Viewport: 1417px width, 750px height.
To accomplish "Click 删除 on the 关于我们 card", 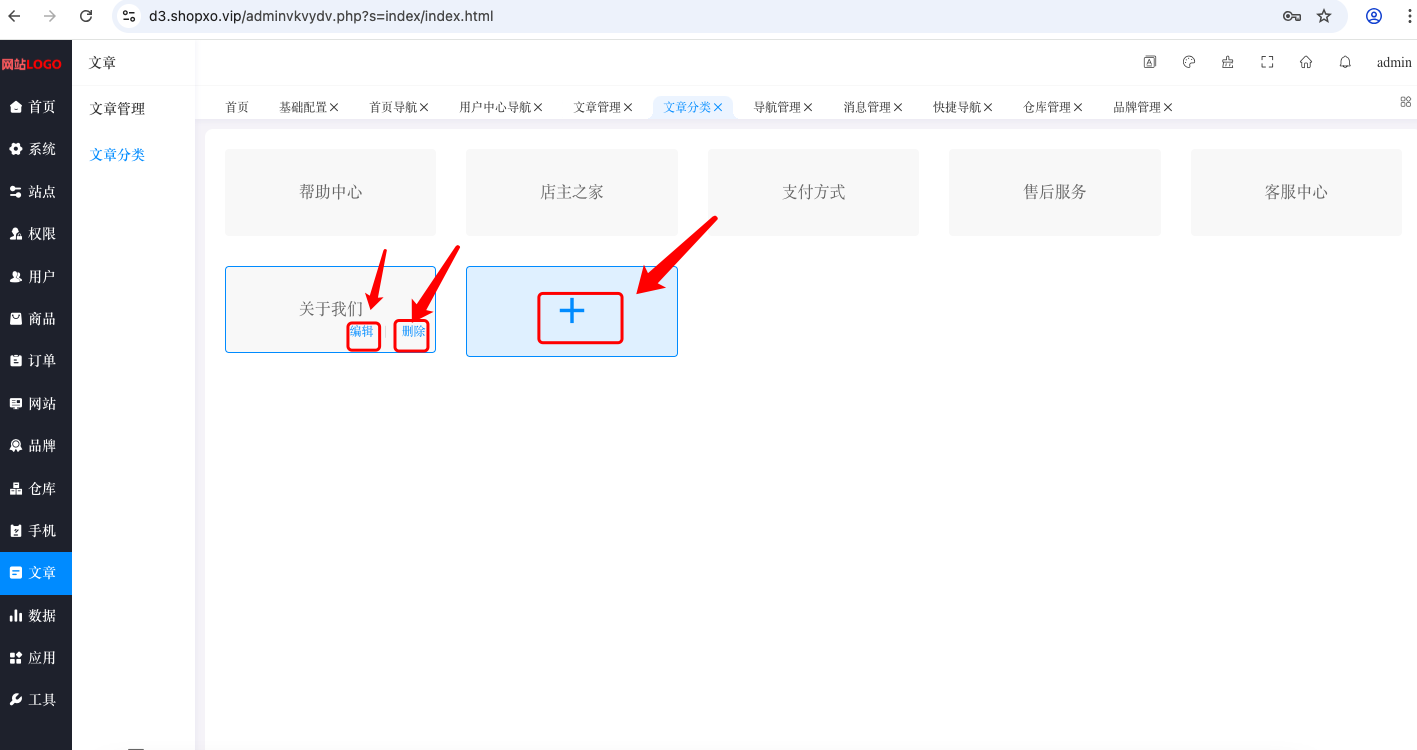I will tap(414, 331).
